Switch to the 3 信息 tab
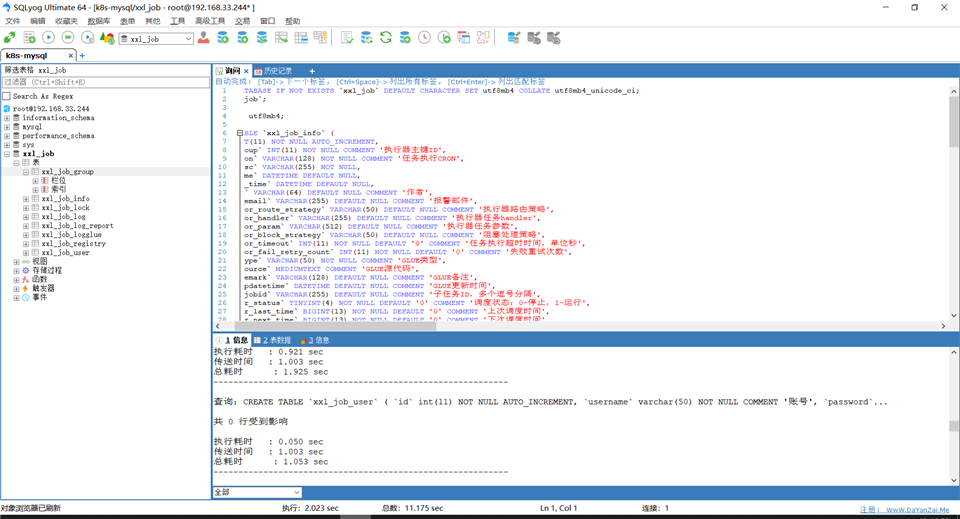Screen dimensions: 960x519 coord(315,340)
